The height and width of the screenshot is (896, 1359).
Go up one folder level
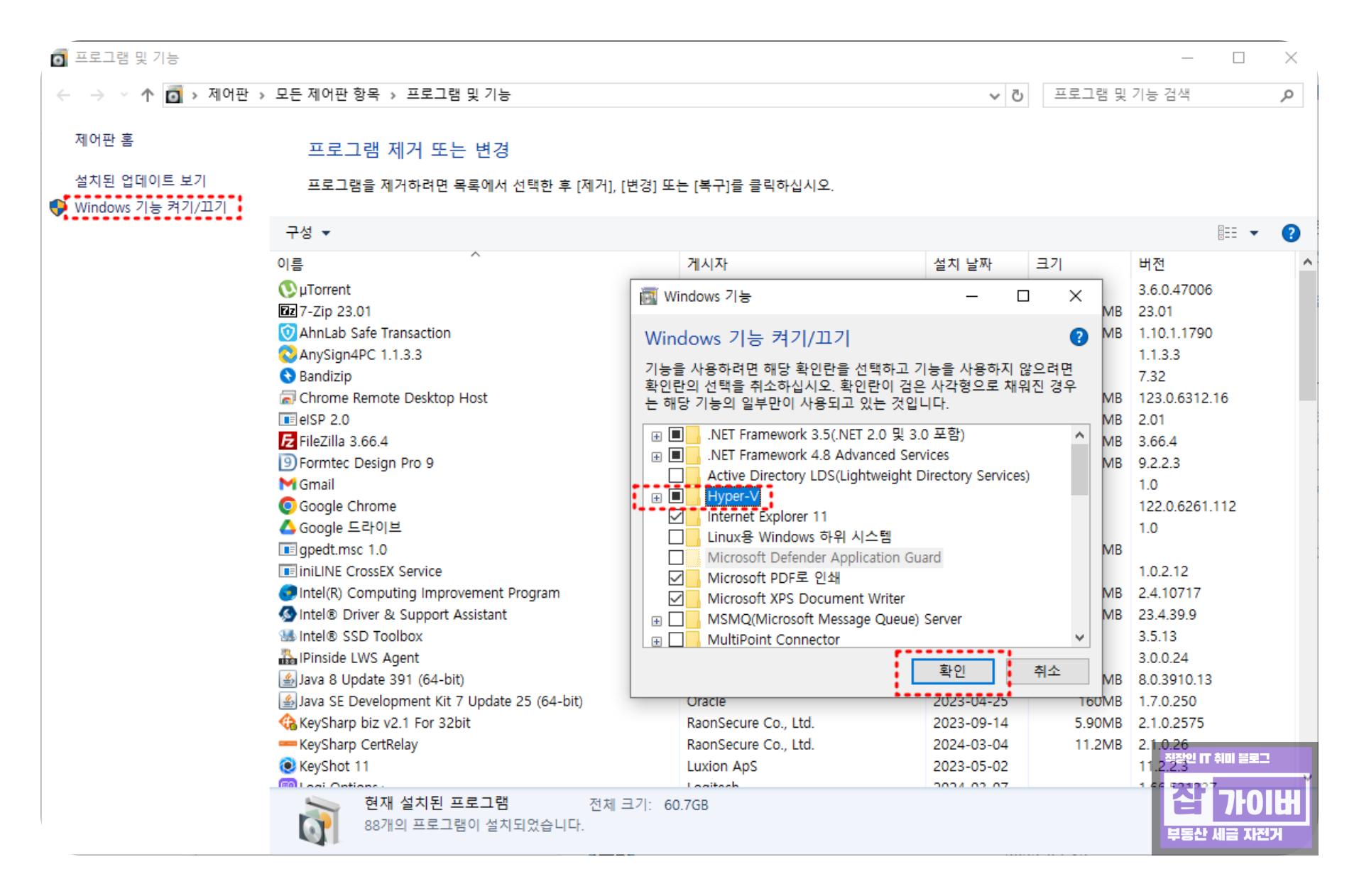[147, 95]
